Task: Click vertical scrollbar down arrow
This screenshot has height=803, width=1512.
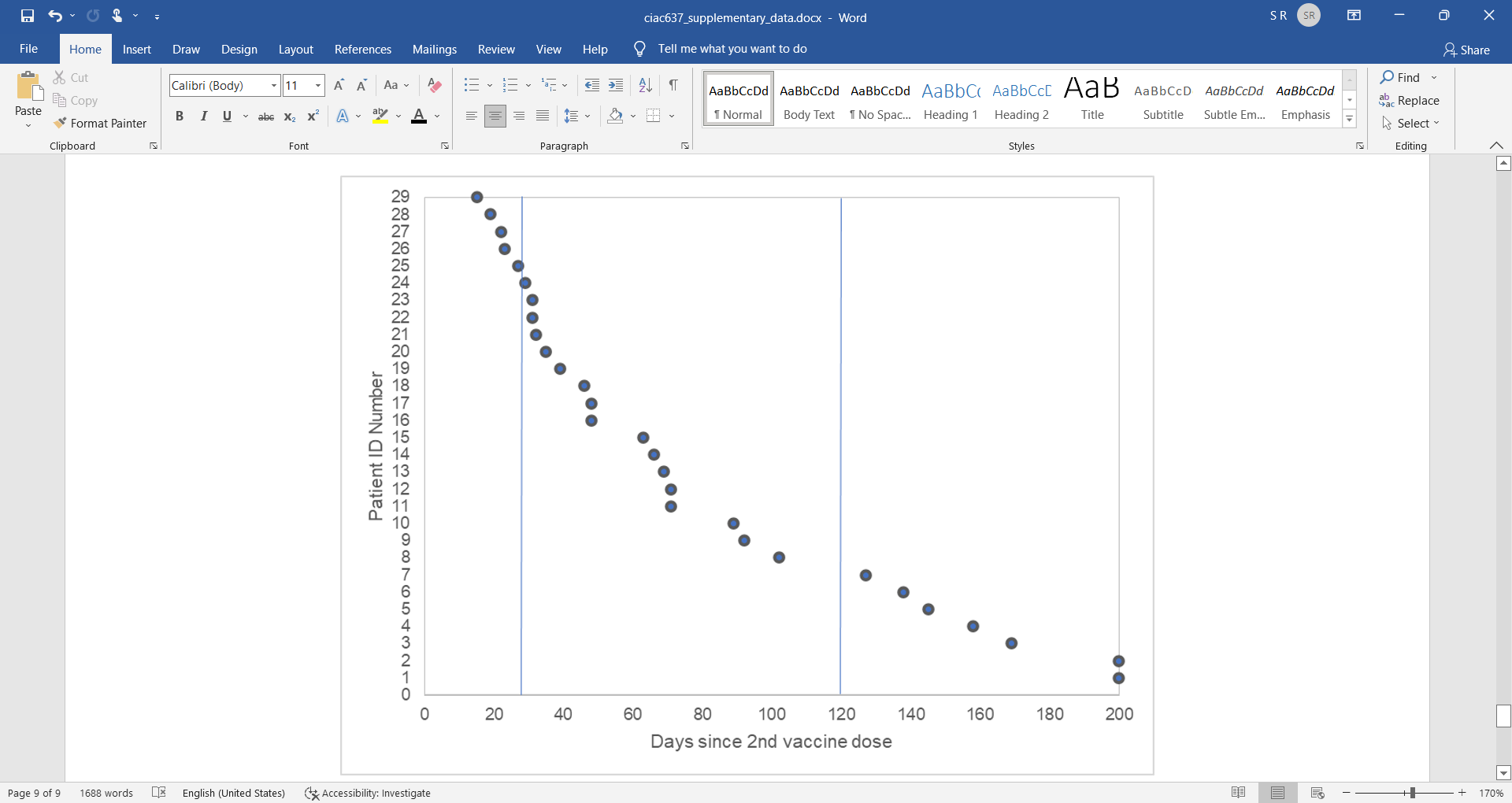Action: [1503, 773]
